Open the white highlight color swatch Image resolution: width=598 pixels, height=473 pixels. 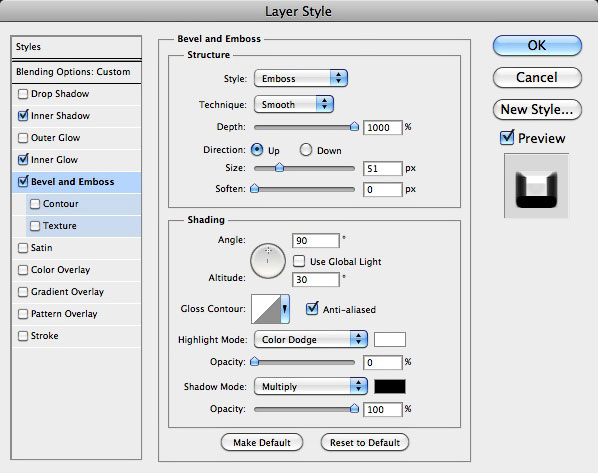(x=390, y=339)
